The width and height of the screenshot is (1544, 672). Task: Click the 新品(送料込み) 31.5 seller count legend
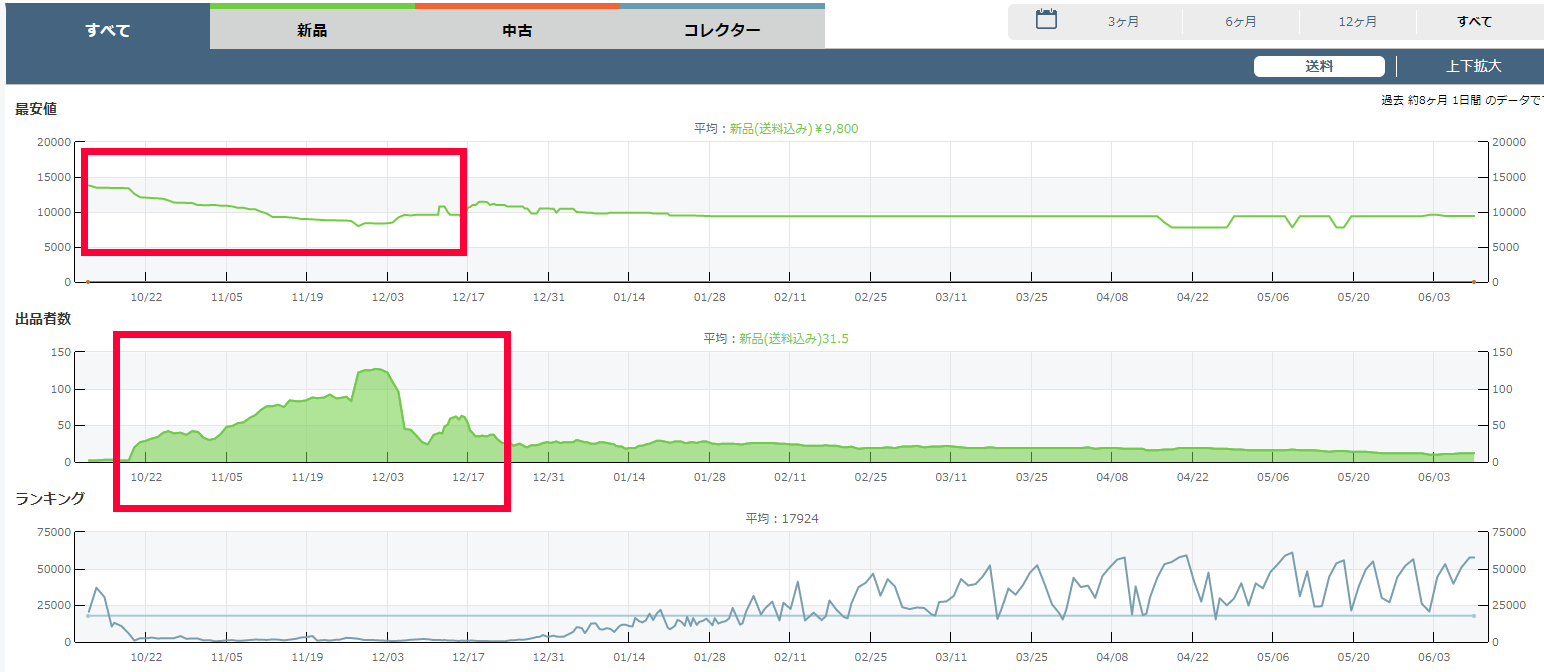coord(793,339)
